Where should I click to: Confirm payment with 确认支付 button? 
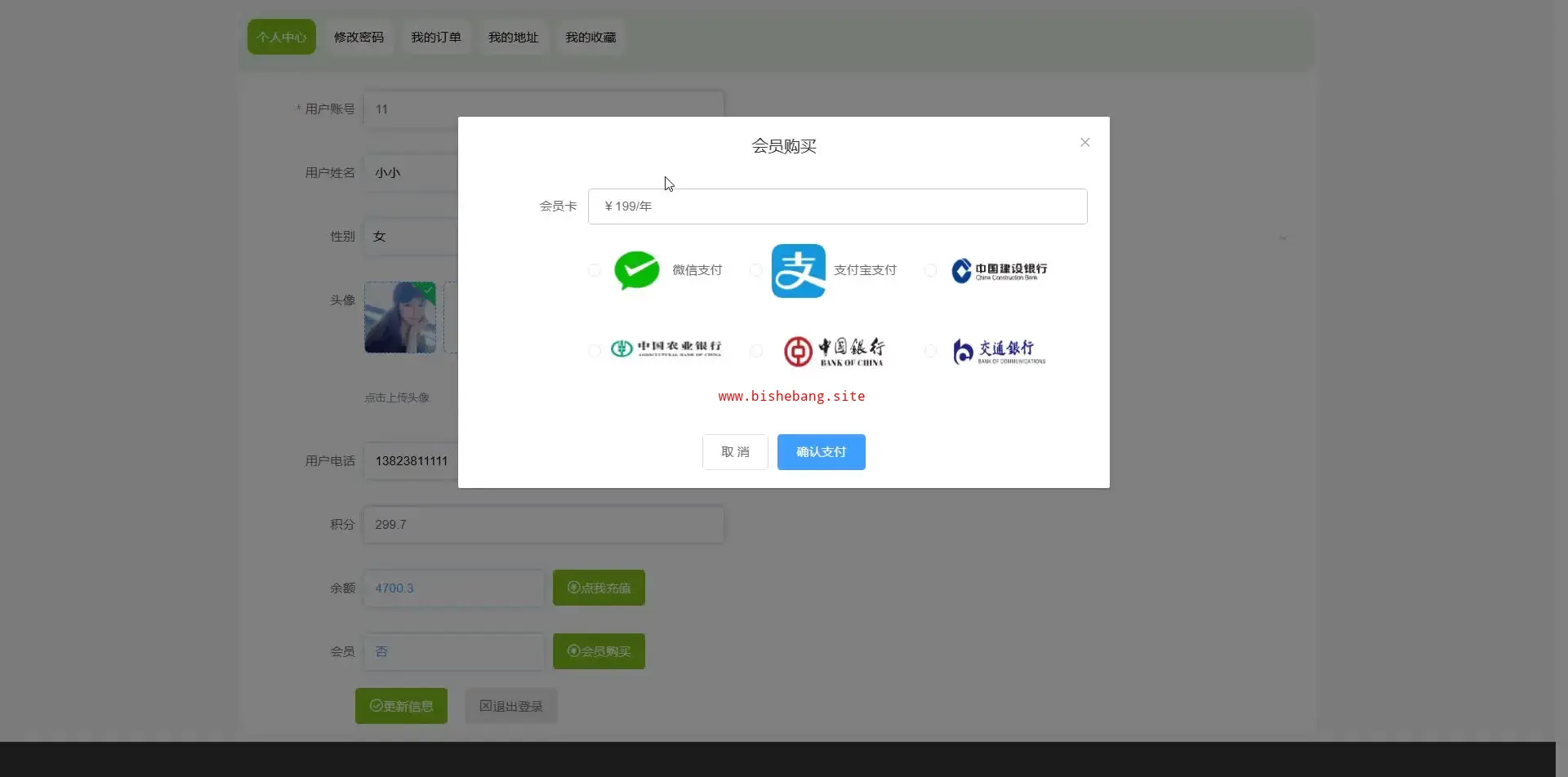822,452
